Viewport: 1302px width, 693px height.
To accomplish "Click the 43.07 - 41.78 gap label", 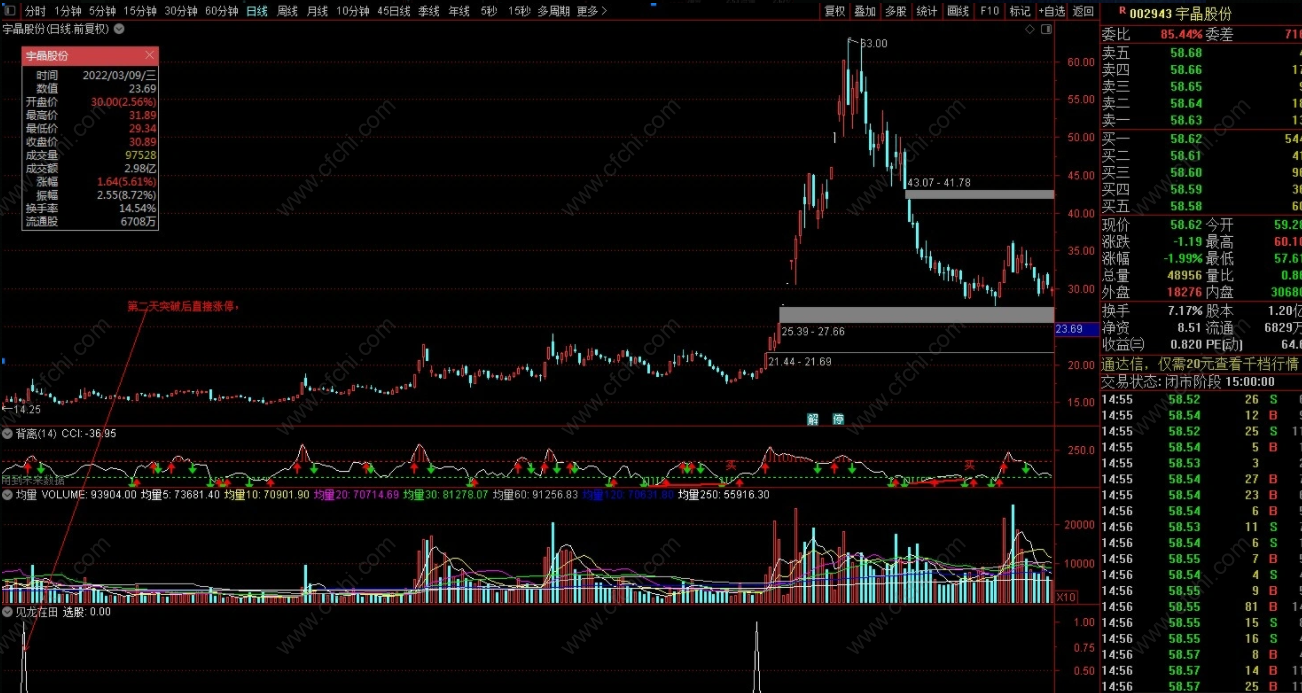I will click(x=939, y=183).
